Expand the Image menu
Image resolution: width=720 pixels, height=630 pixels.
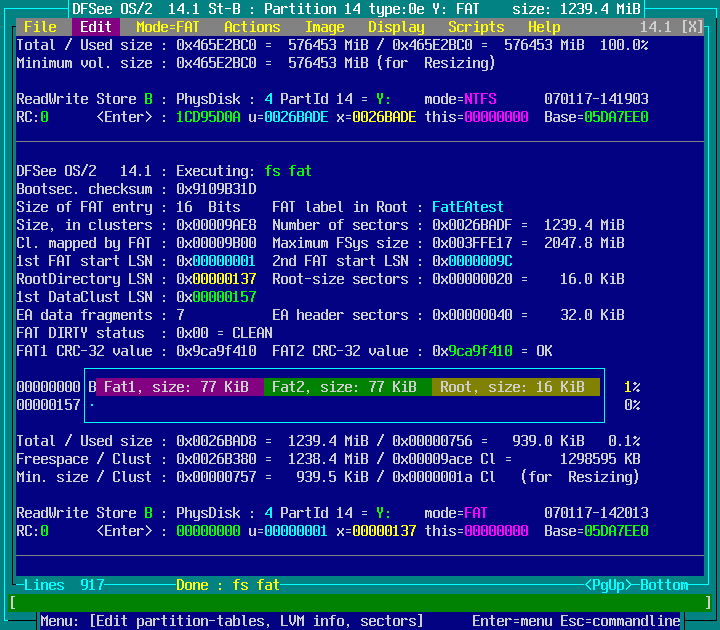(324, 27)
